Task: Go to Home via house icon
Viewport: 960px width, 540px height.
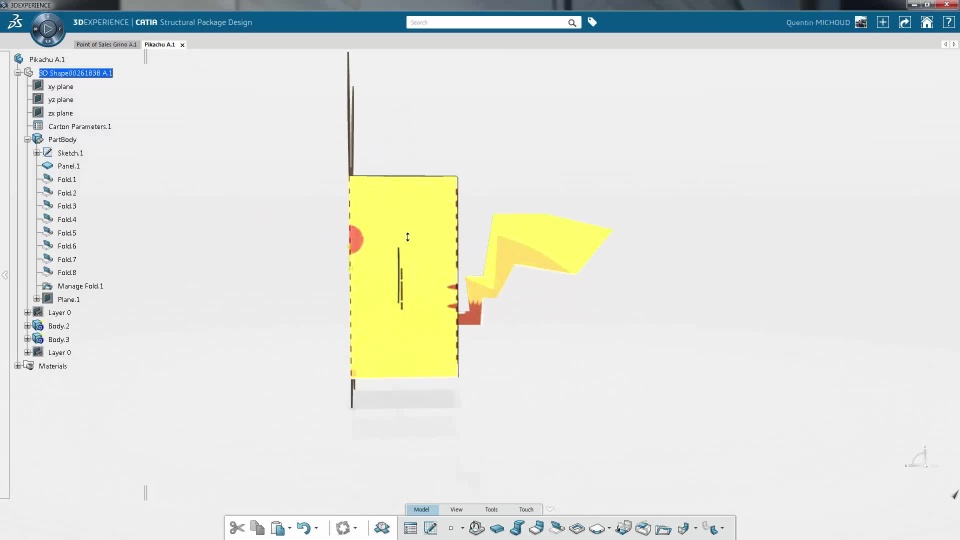Action: [x=927, y=22]
